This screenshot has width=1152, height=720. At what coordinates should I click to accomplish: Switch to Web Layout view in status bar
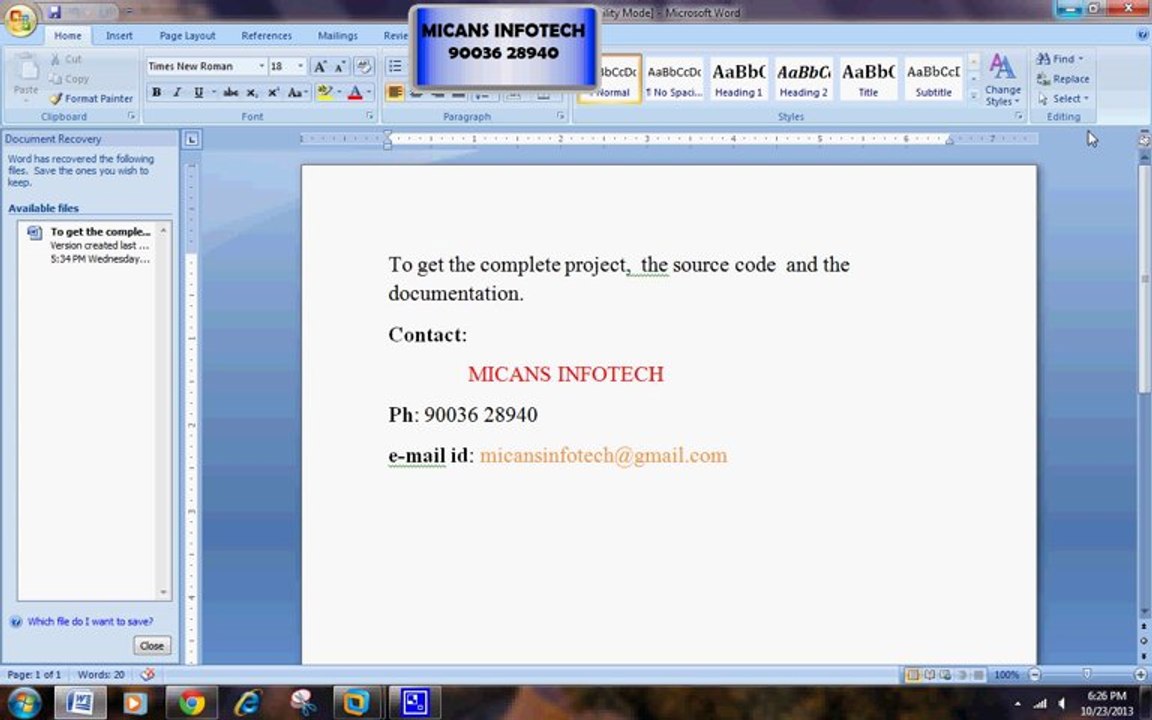[945, 674]
